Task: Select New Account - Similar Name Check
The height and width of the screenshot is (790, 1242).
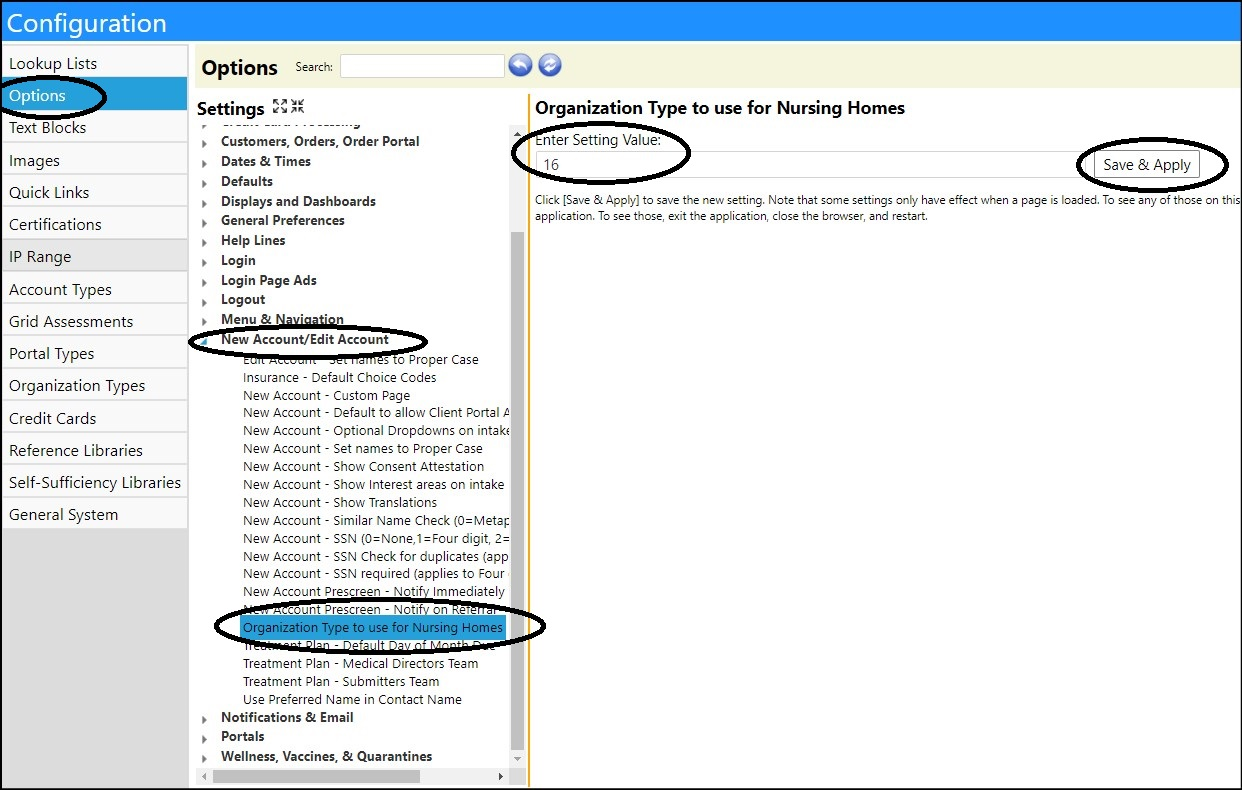Action: click(376, 520)
